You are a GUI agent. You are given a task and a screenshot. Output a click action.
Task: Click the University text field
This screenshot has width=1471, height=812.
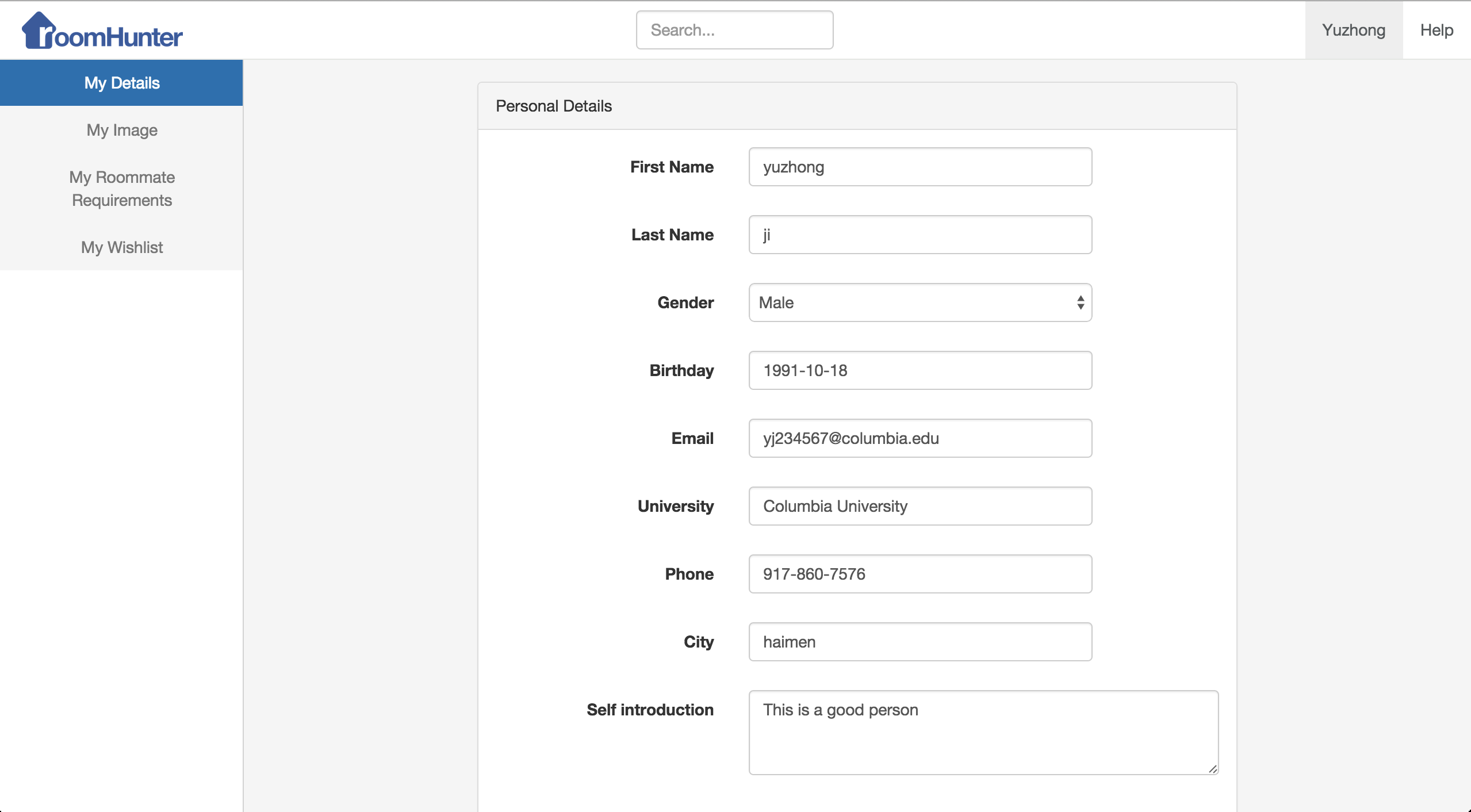[920, 506]
